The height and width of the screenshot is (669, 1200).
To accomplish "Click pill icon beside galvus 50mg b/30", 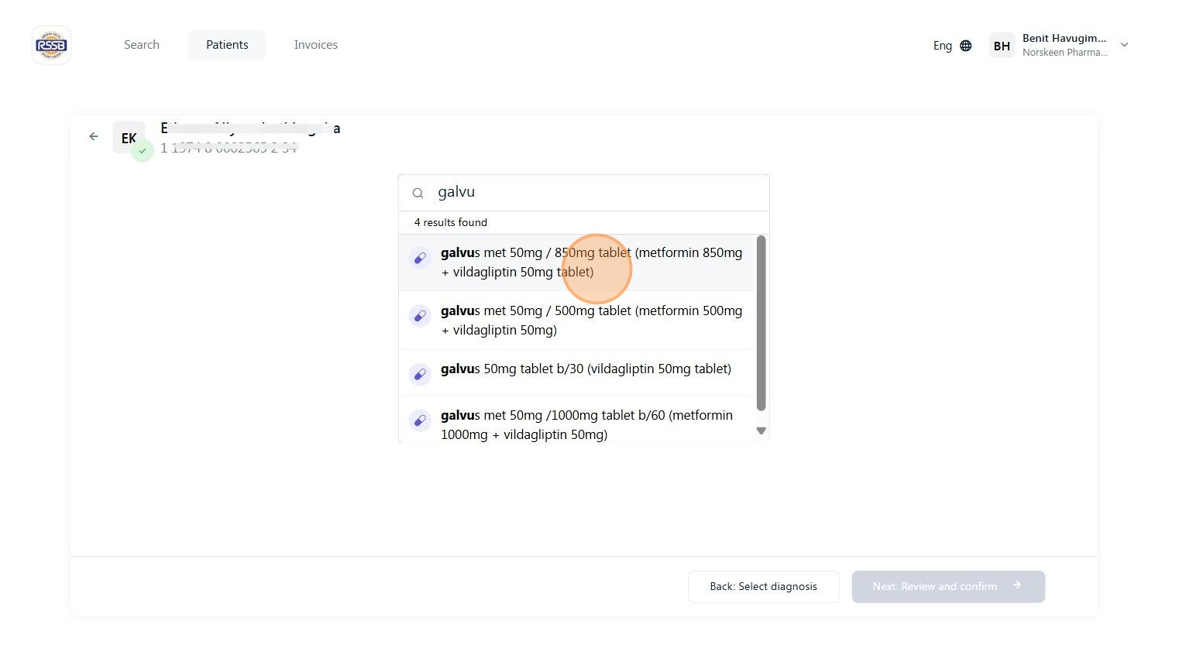I will tap(420, 374).
